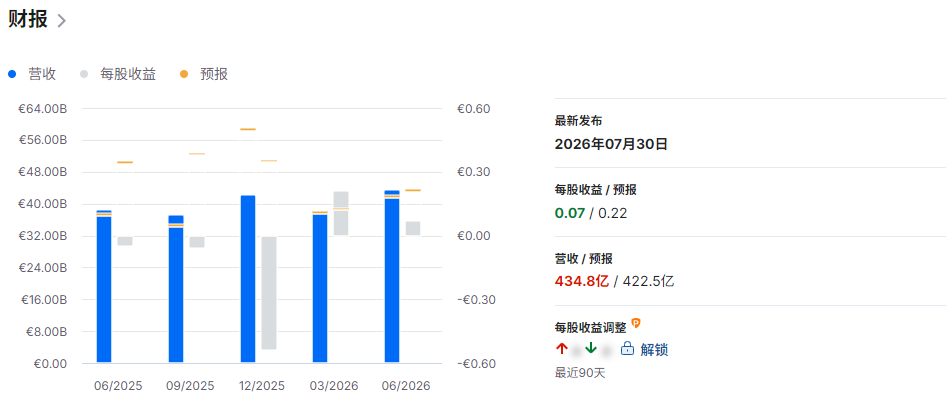Click the 每股收益调整 label

(590, 328)
